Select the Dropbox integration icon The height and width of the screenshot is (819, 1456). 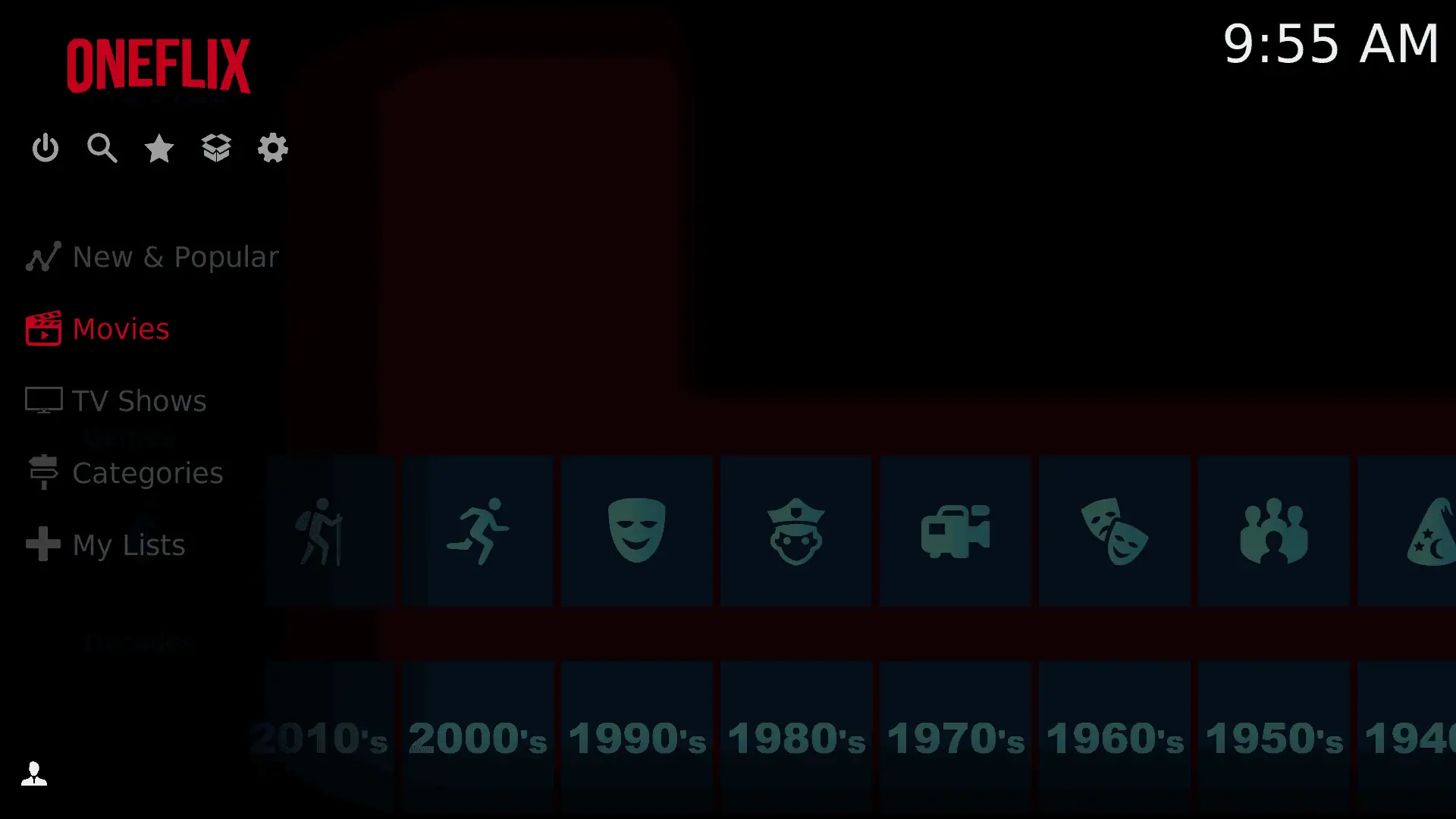pyautogui.click(x=216, y=148)
